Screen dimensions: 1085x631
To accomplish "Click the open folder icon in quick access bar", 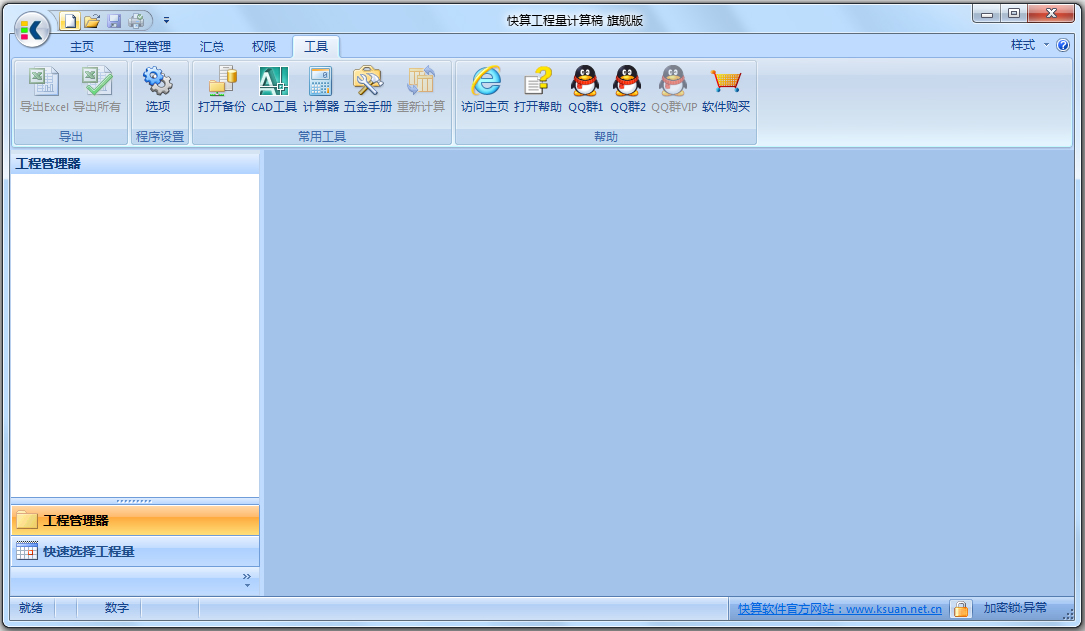I will point(92,20).
